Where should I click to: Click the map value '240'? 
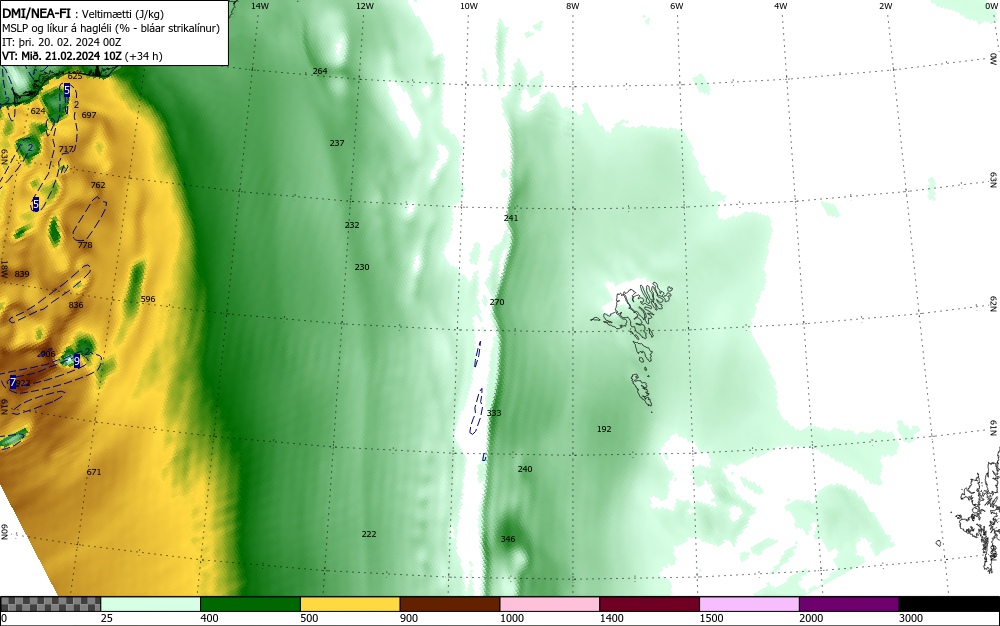[x=525, y=469]
